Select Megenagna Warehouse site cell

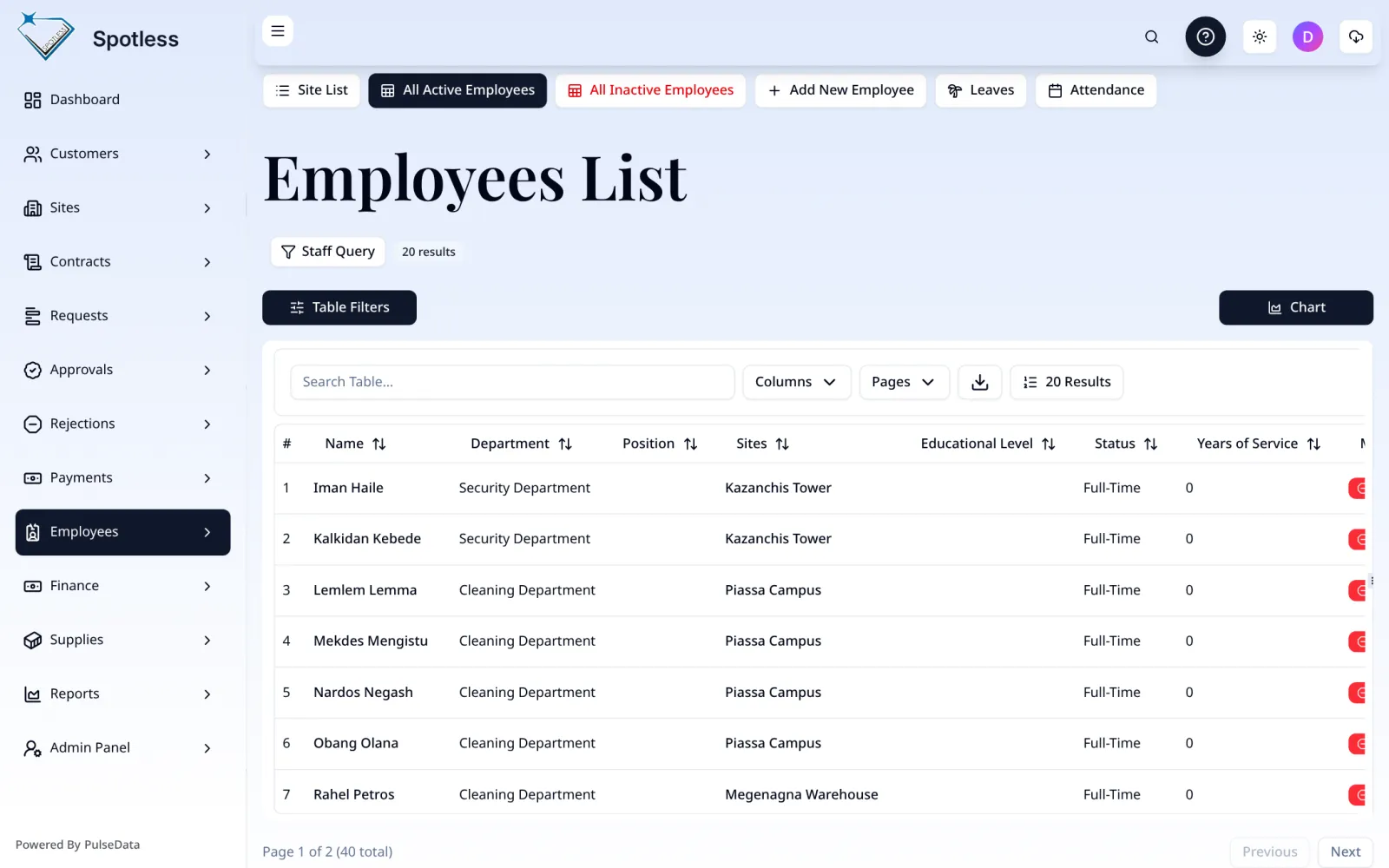[801, 794]
